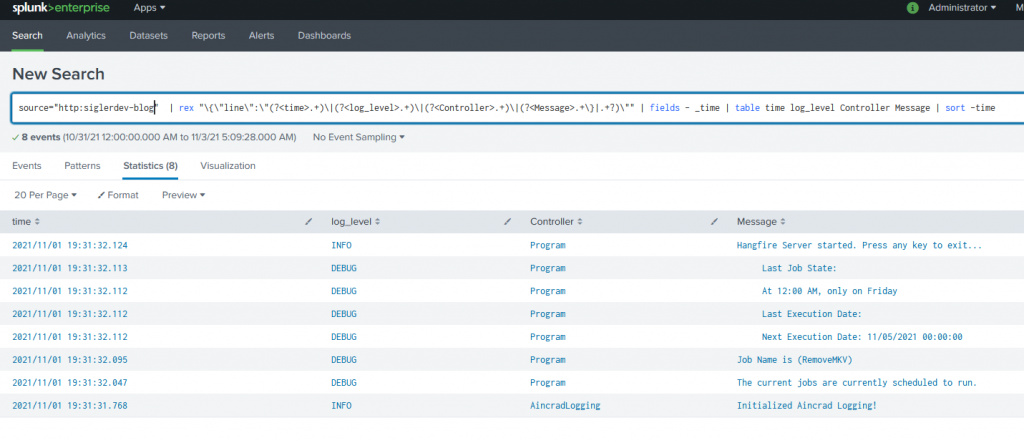The width and height of the screenshot is (1024, 443).
Task: Sort by the Message column header
Action: point(761,222)
